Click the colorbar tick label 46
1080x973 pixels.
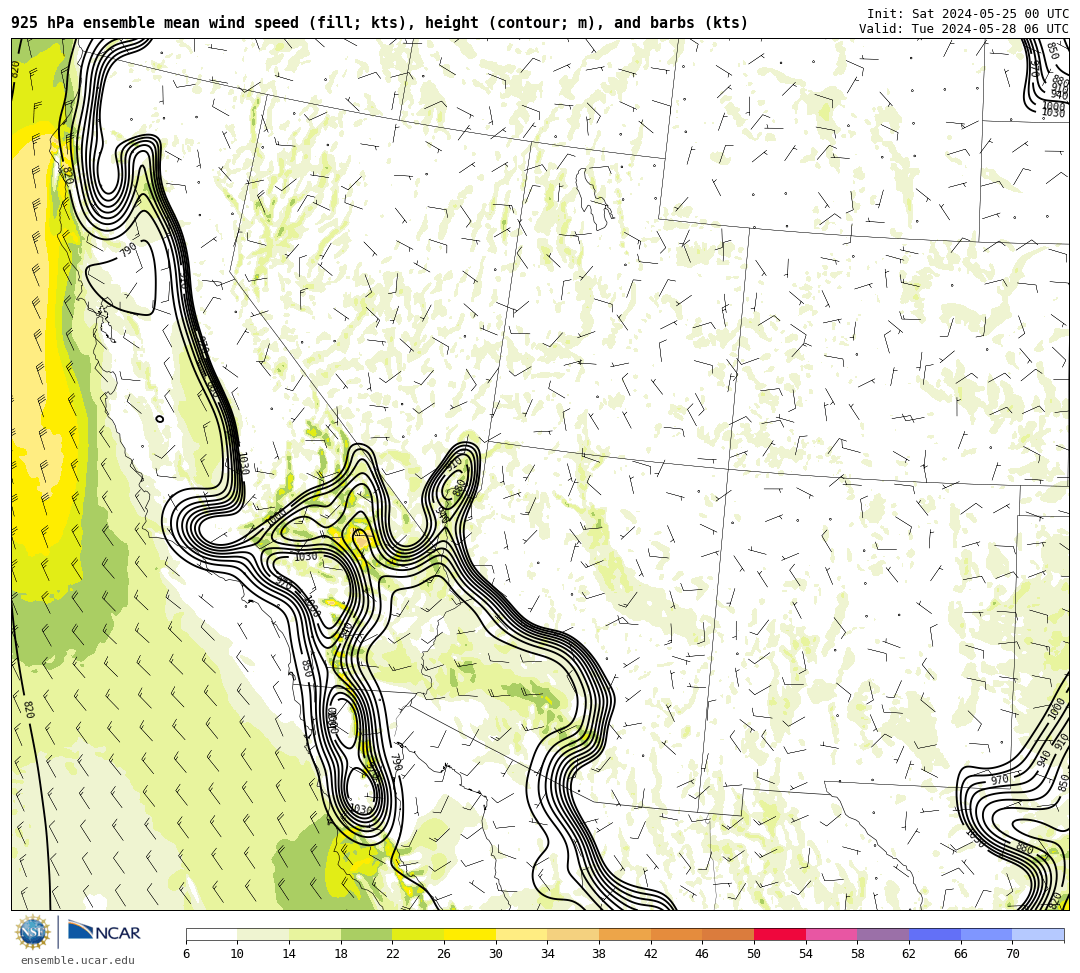(x=703, y=954)
